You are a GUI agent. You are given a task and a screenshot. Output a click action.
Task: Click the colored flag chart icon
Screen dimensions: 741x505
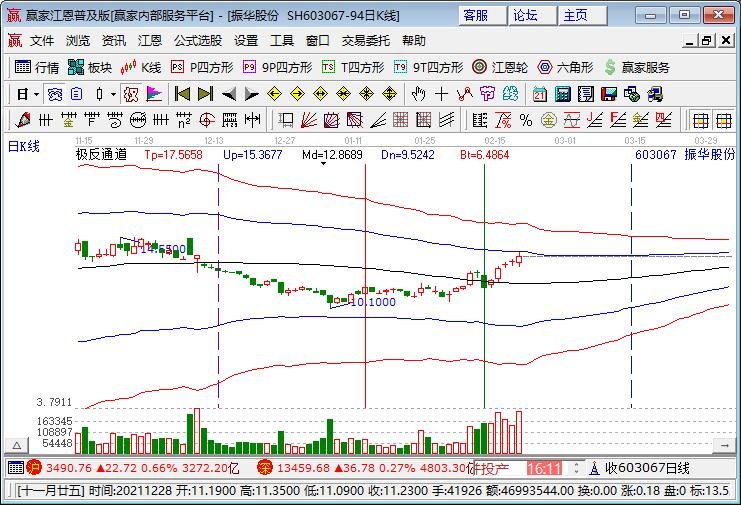(x=154, y=94)
